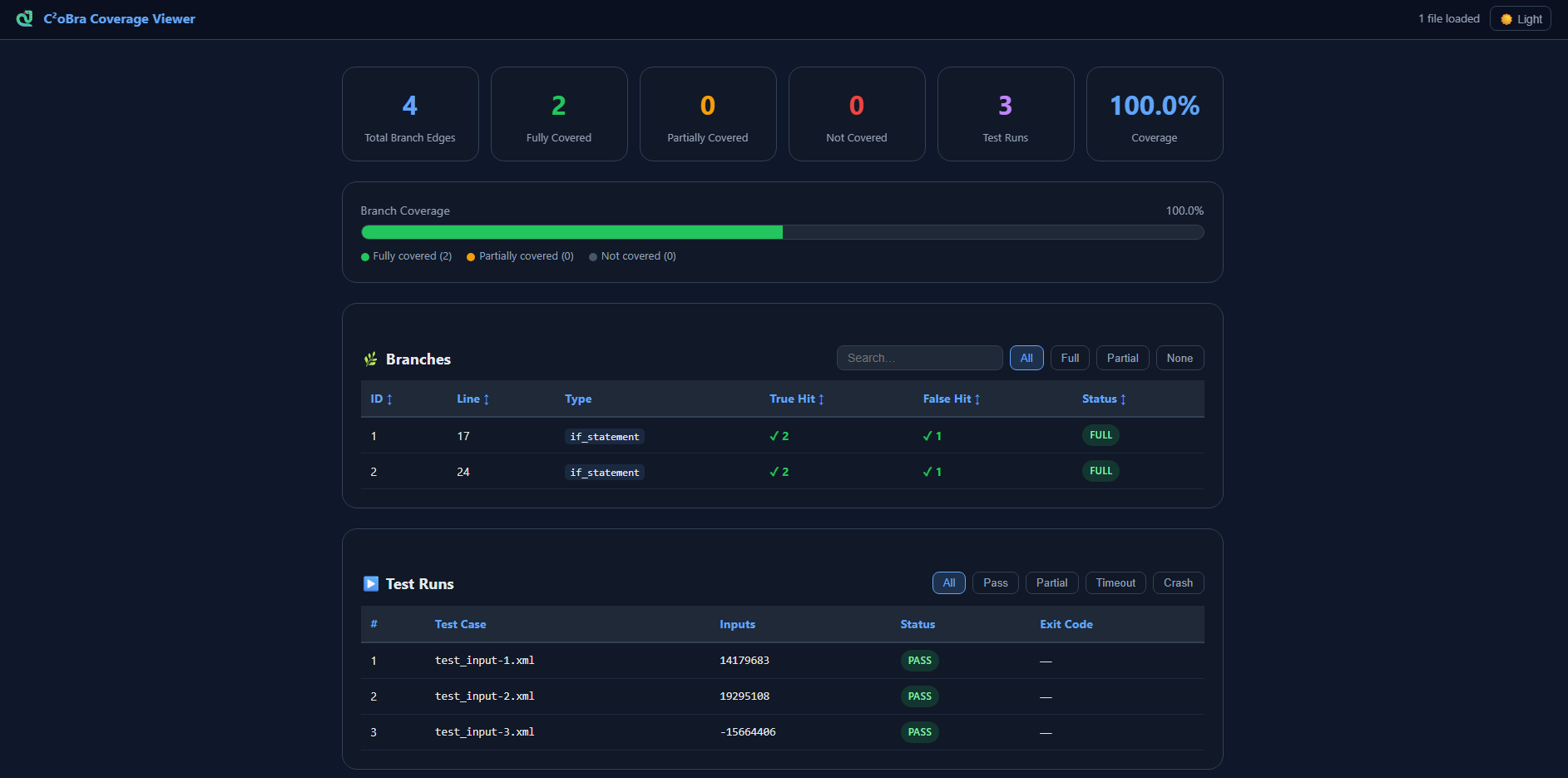Switch branch filter to Full
Screen dimensions: 1568x778
pos(1070,358)
